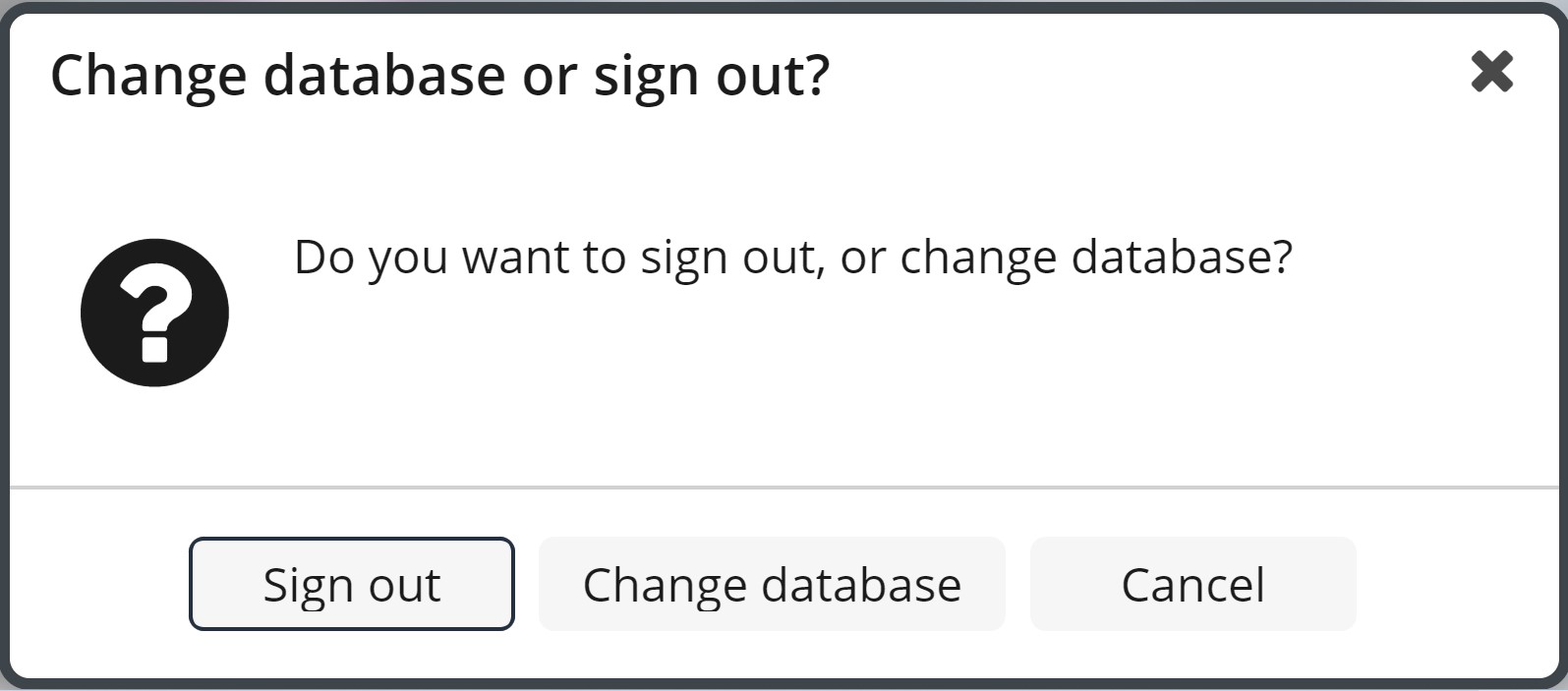Click the 'Change database or sign out?' title
The height and width of the screenshot is (691, 1568).
440,76
